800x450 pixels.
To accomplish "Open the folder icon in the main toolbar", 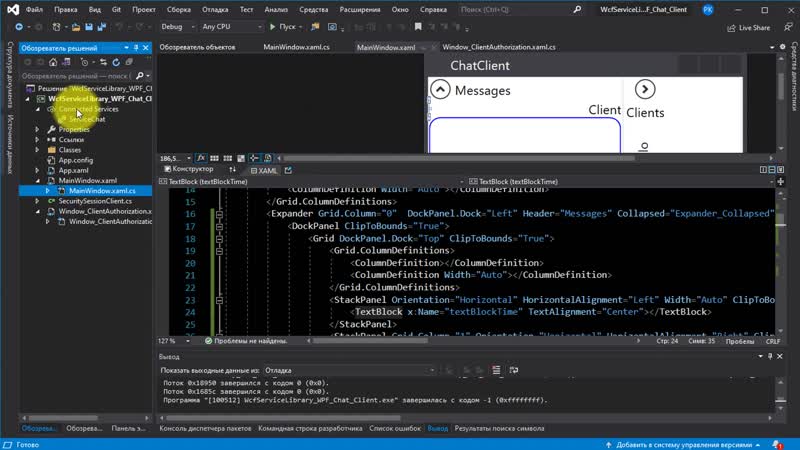I will click(76, 27).
